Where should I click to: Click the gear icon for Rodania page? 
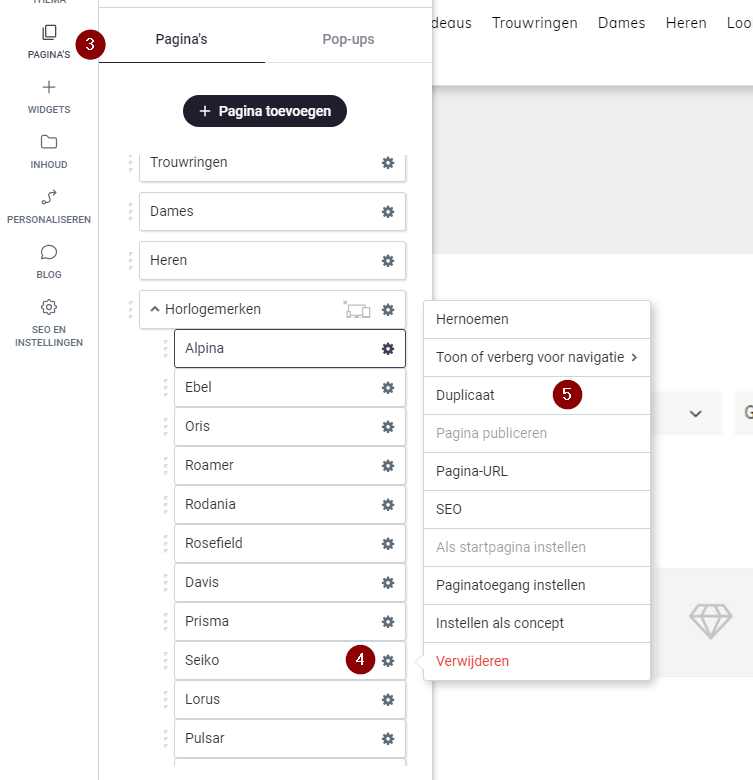tap(388, 505)
